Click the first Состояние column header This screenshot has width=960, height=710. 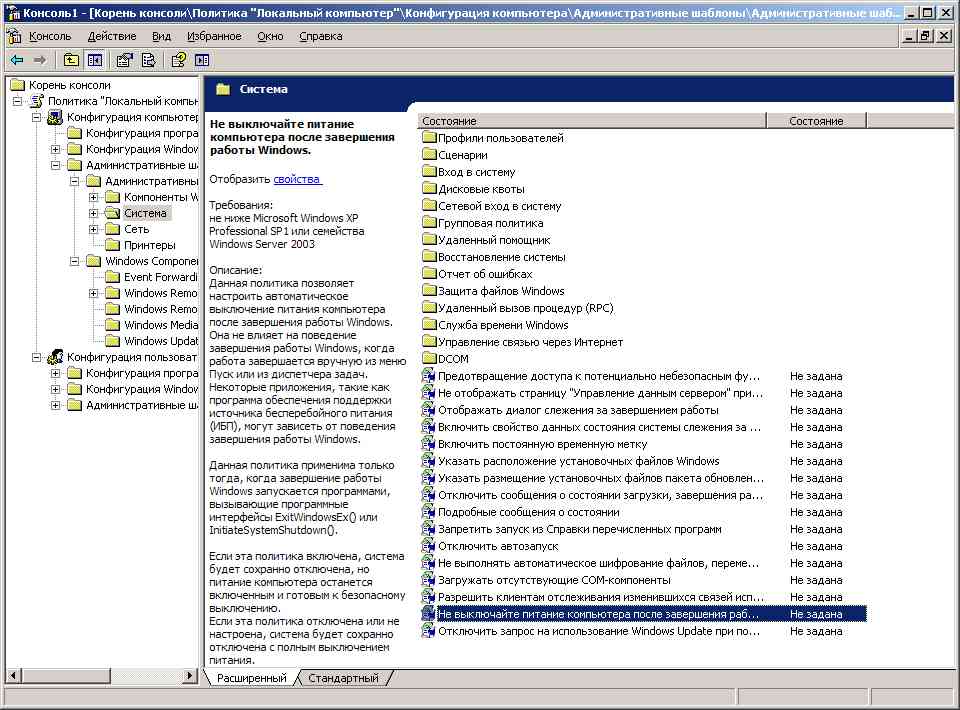(592, 121)
